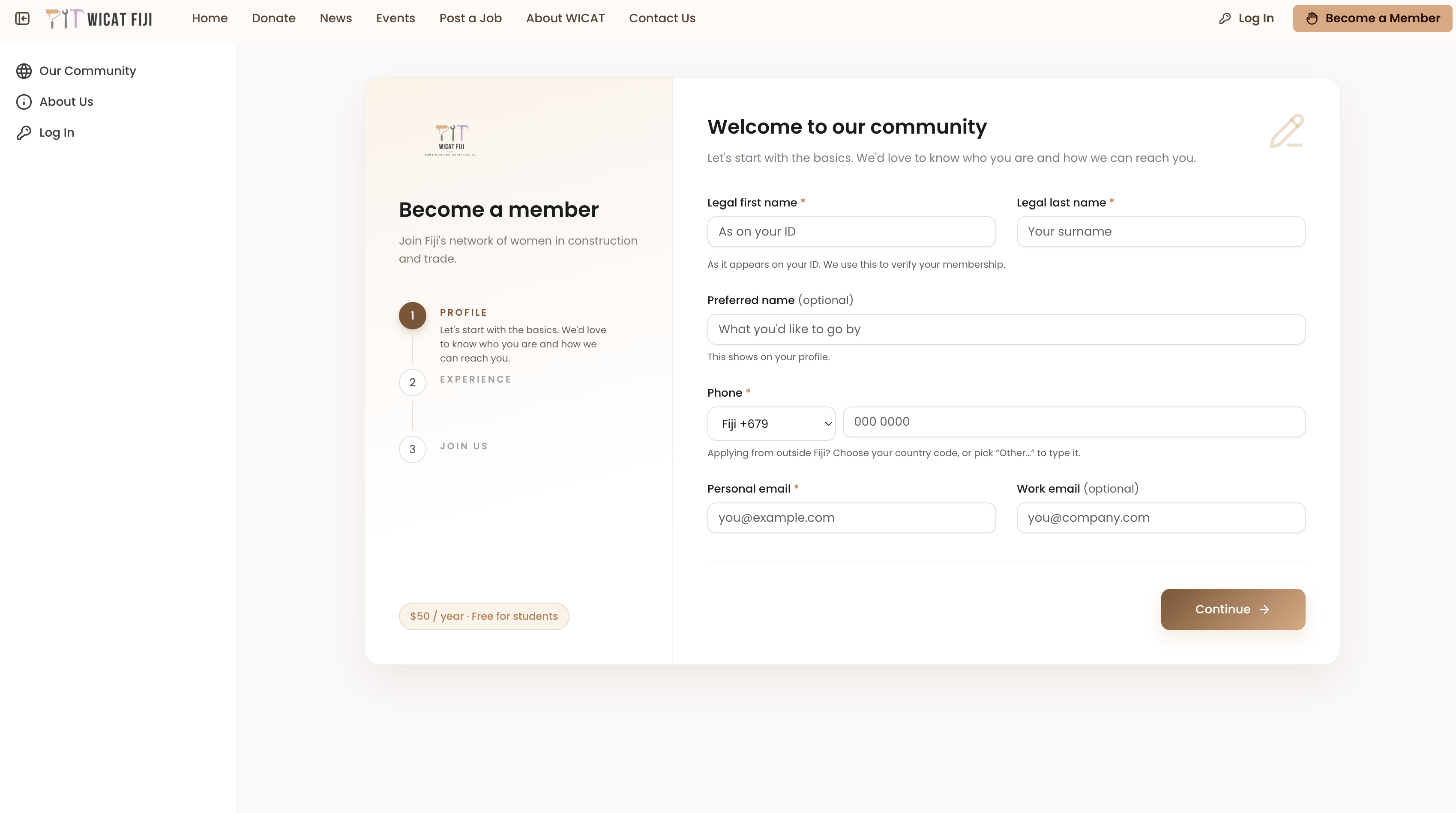The height and width of the screenshot is (813, 1456).
Task: Go to the News page
Action: tap(336, 18)
